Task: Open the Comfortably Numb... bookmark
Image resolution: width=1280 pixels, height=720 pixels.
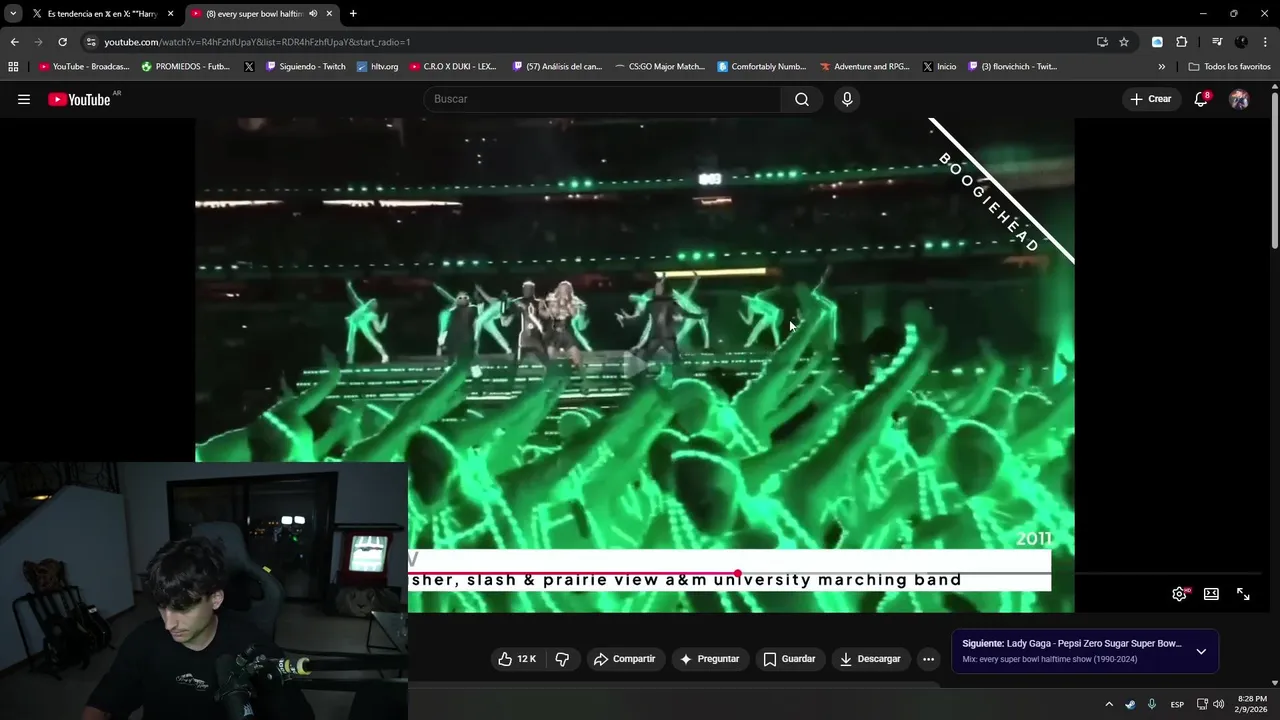Action: click(x=762, y=67)
